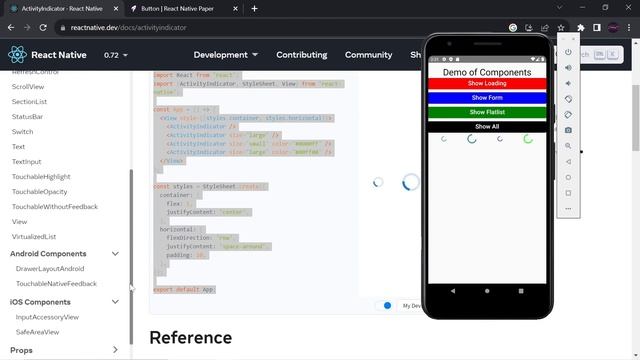The image size is (640, 360).
Task: Open VirtualizedList doc link
Action: (x=34, y=237)
